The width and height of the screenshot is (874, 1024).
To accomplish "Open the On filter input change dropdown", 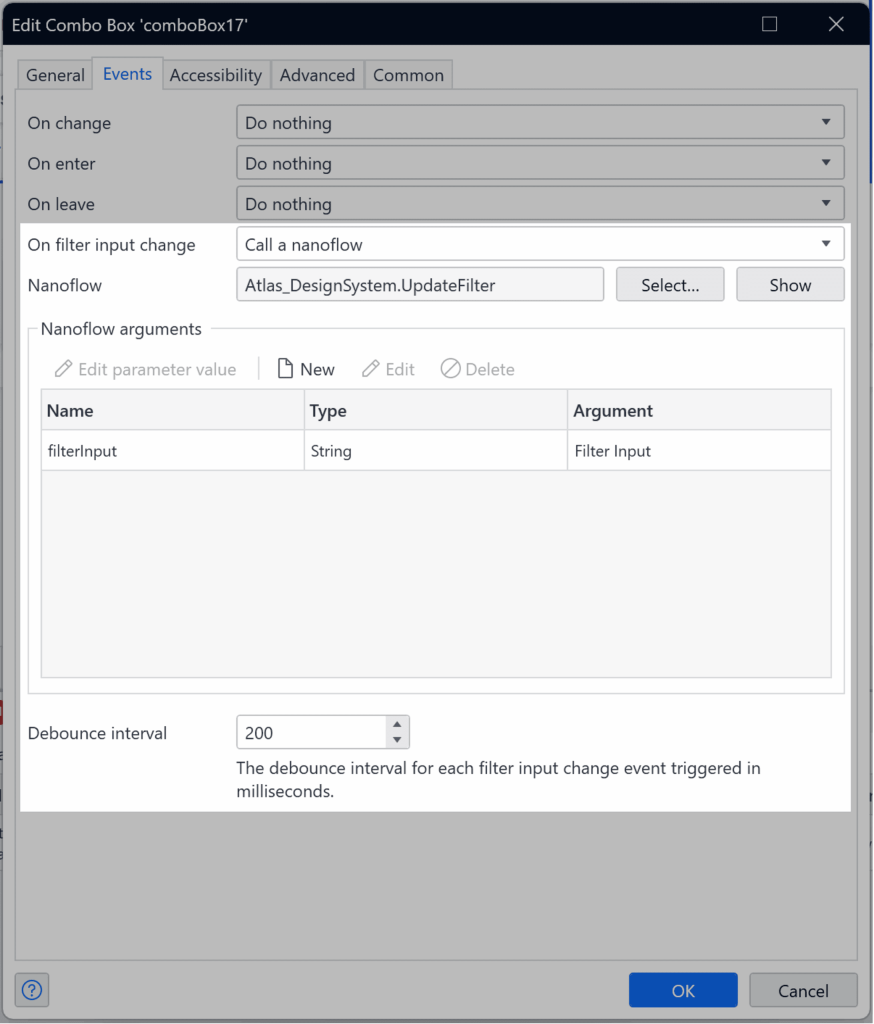I will (540, 244).
